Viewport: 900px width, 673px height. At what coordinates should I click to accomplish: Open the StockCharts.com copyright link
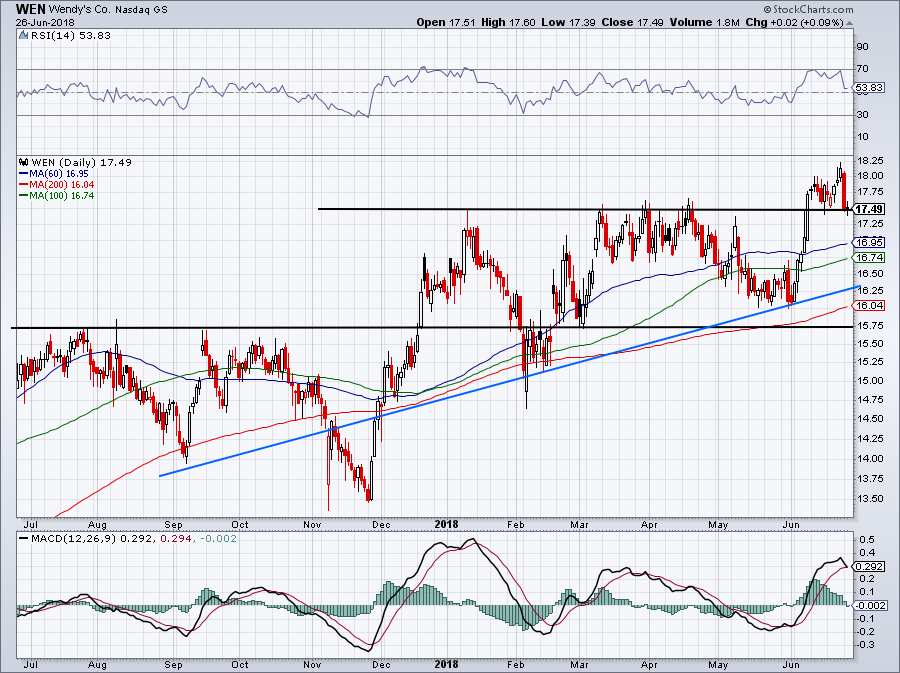point(808,9)
